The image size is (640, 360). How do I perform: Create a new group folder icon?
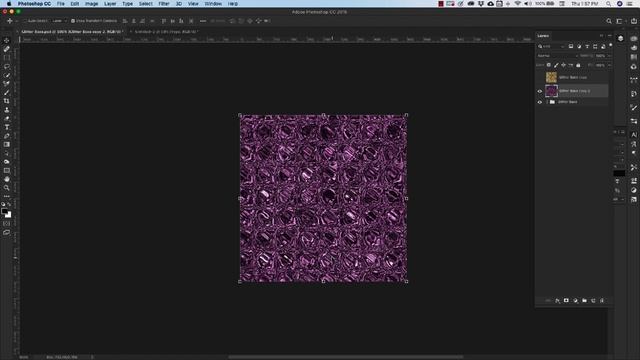tap(584, 301)
